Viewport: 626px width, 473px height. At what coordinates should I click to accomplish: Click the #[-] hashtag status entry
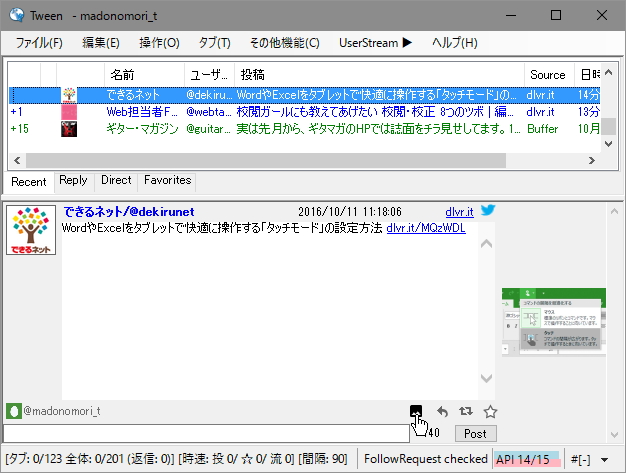580,459
